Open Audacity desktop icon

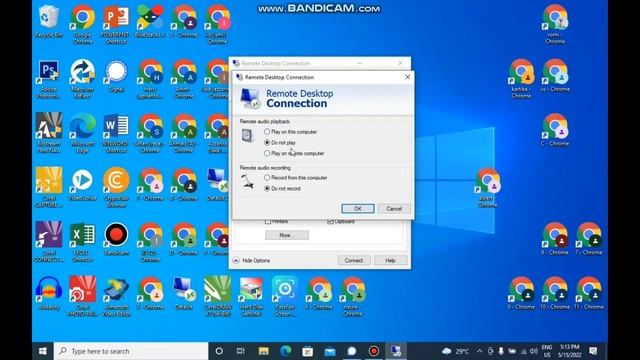49,293
